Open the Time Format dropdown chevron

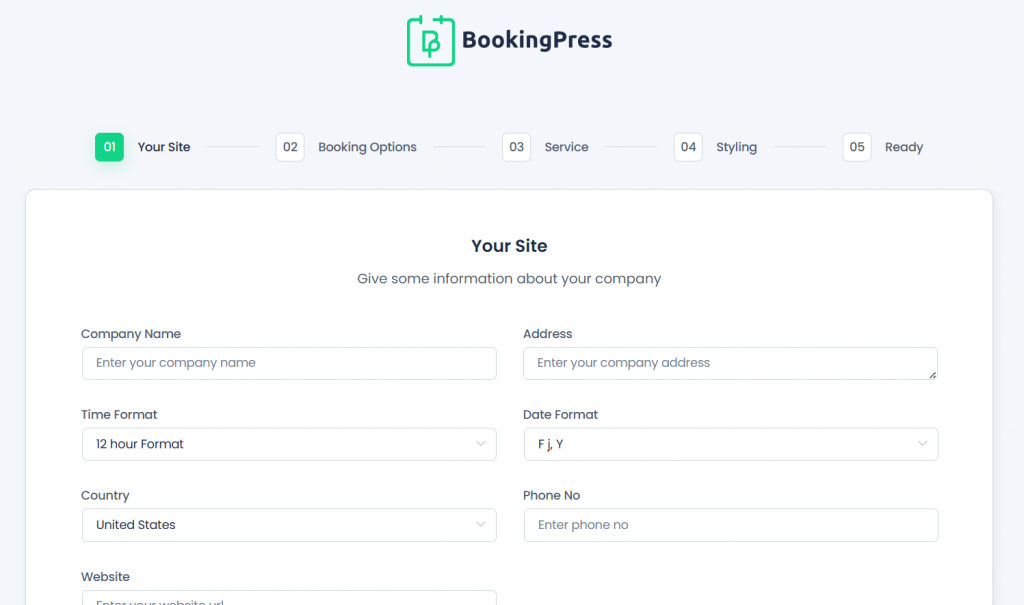(x=482, y=444)
